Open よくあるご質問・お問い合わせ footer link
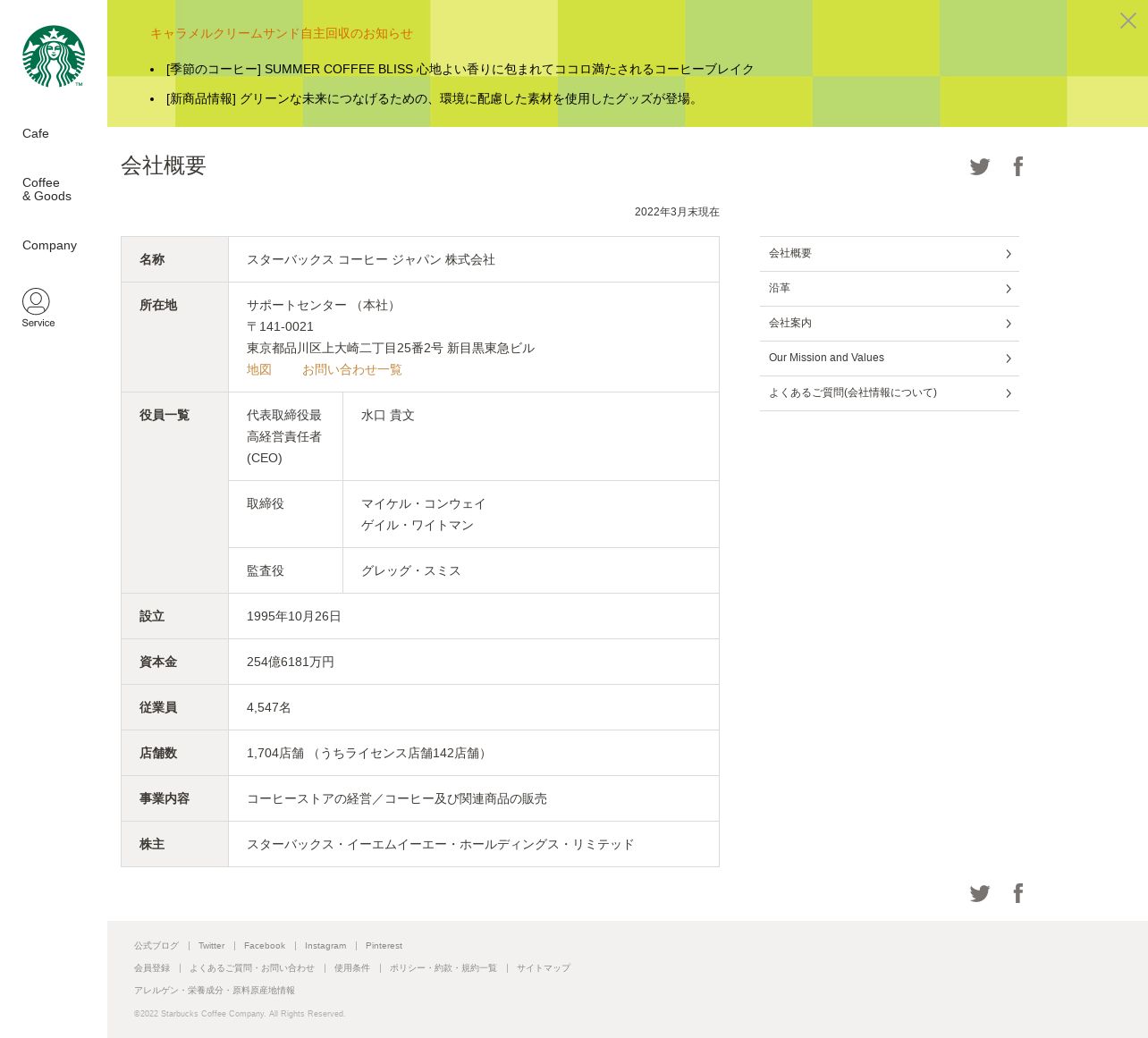Screen dimensions: 1148x1038 [x=252, y=968]
